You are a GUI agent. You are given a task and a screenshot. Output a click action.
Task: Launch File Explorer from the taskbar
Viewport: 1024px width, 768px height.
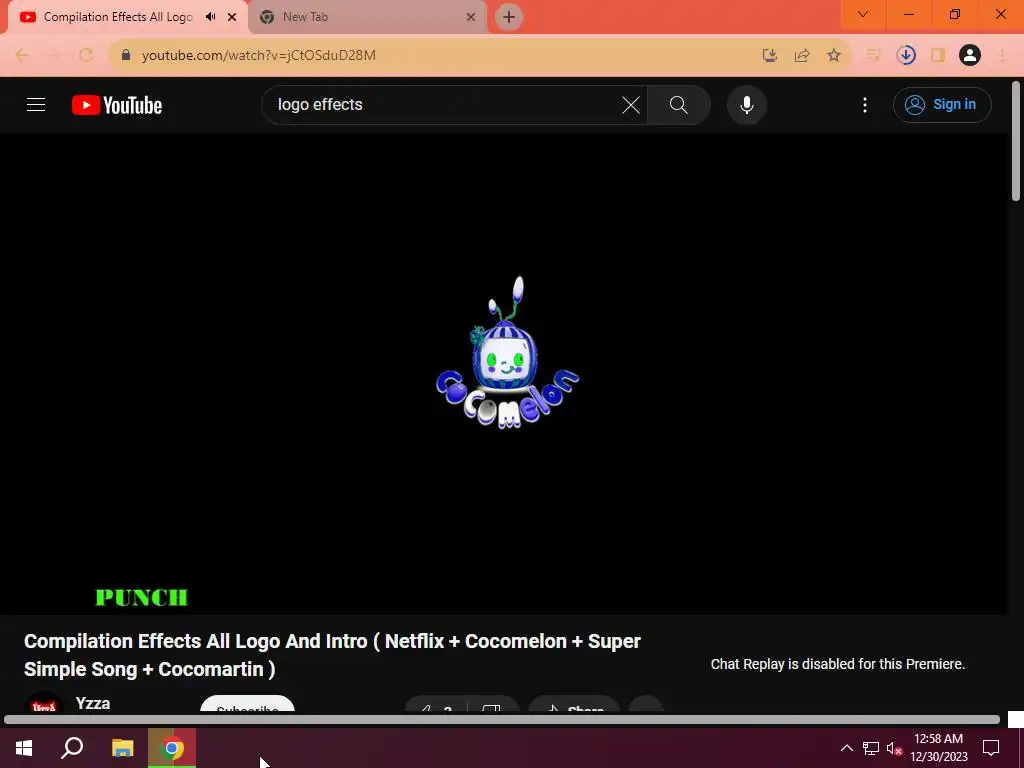click(x=122, y=748)
